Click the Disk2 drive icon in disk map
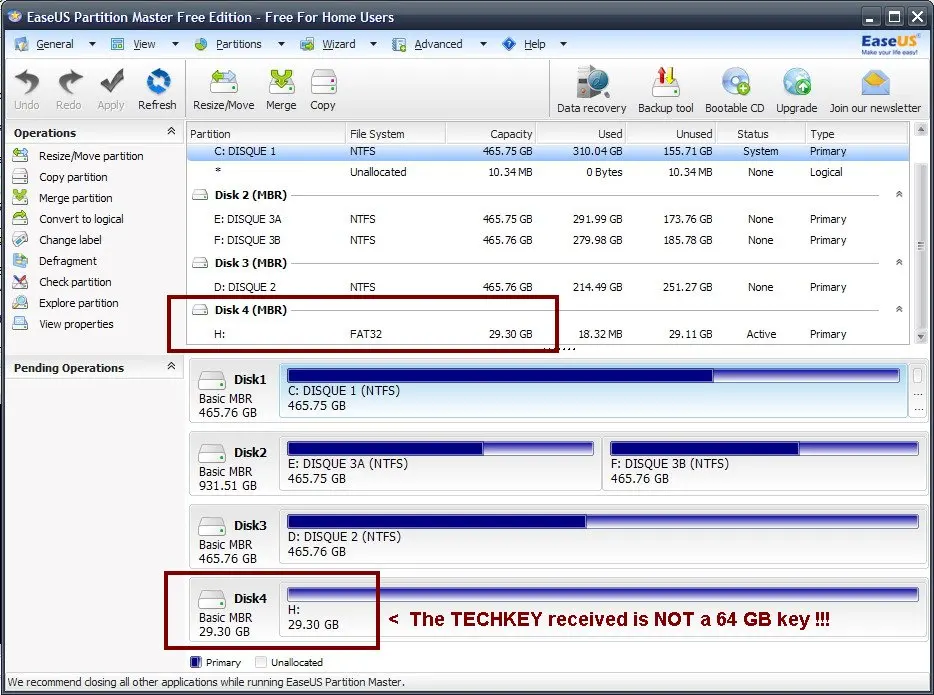This screenshot has width=934, height=695. 212,453
